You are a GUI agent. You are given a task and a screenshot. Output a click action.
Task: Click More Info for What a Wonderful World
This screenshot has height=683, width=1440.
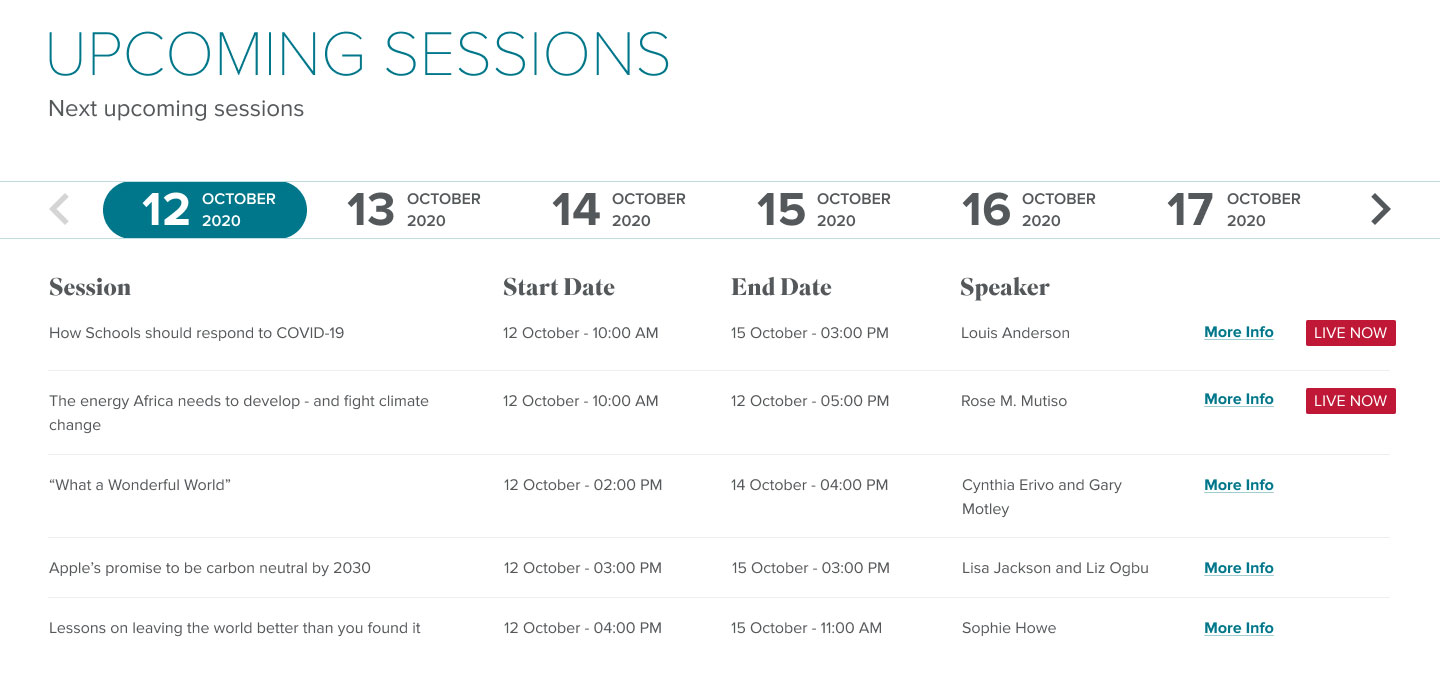coord(1239,485)
